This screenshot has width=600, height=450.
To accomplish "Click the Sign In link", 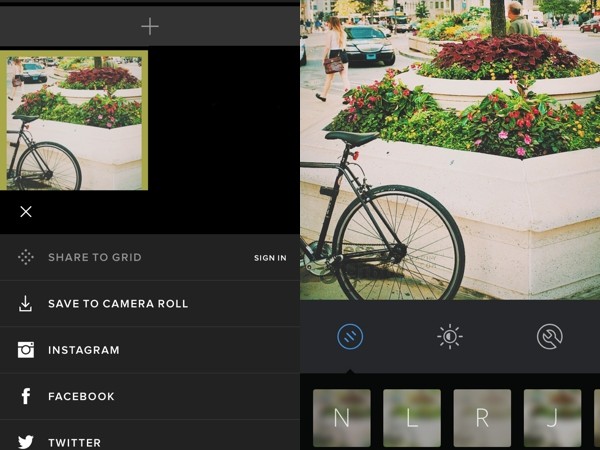I will (x=270, y=258).
